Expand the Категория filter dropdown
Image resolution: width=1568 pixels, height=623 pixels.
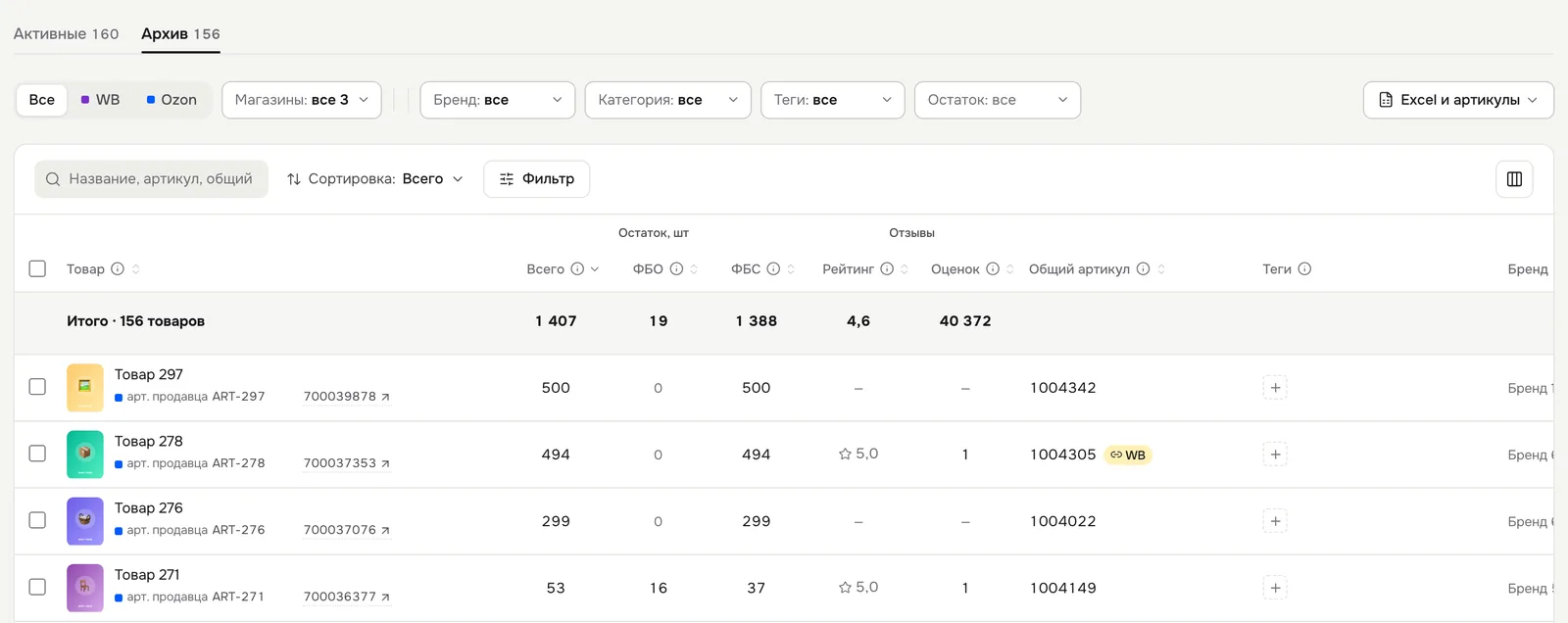[668, 100]
